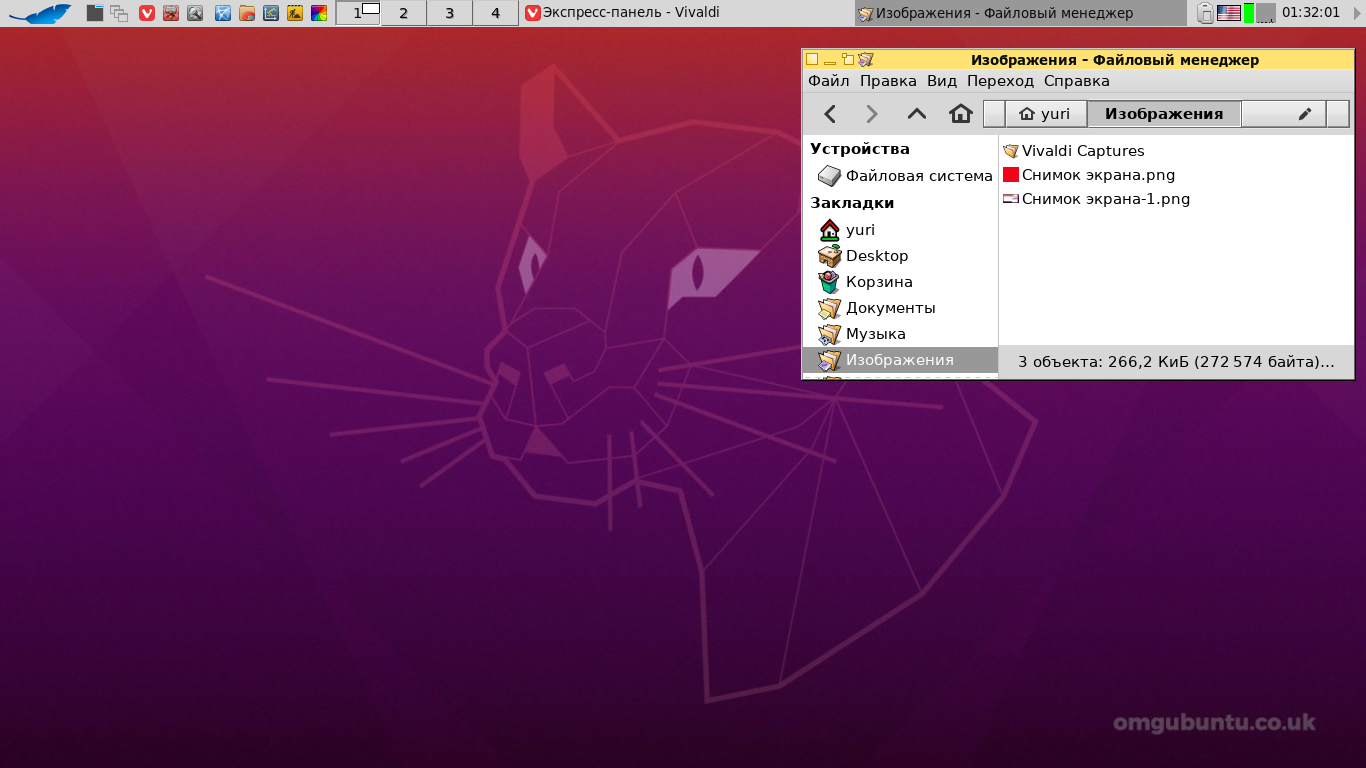Open the Правка menu

click(888, 81)
